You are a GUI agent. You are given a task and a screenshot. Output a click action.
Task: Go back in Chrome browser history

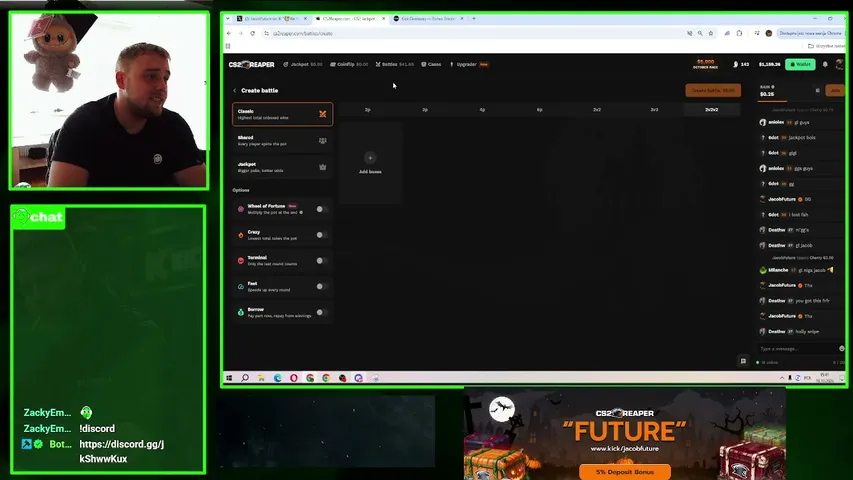[x=229, y=33]
